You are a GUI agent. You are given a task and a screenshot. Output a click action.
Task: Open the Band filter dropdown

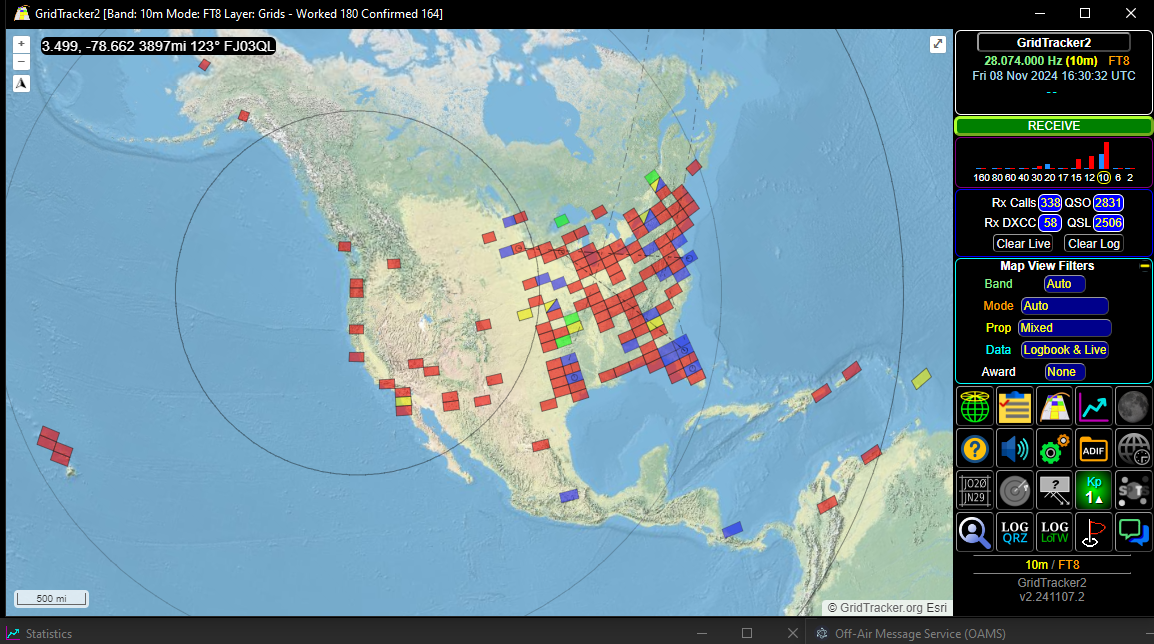1064,284
